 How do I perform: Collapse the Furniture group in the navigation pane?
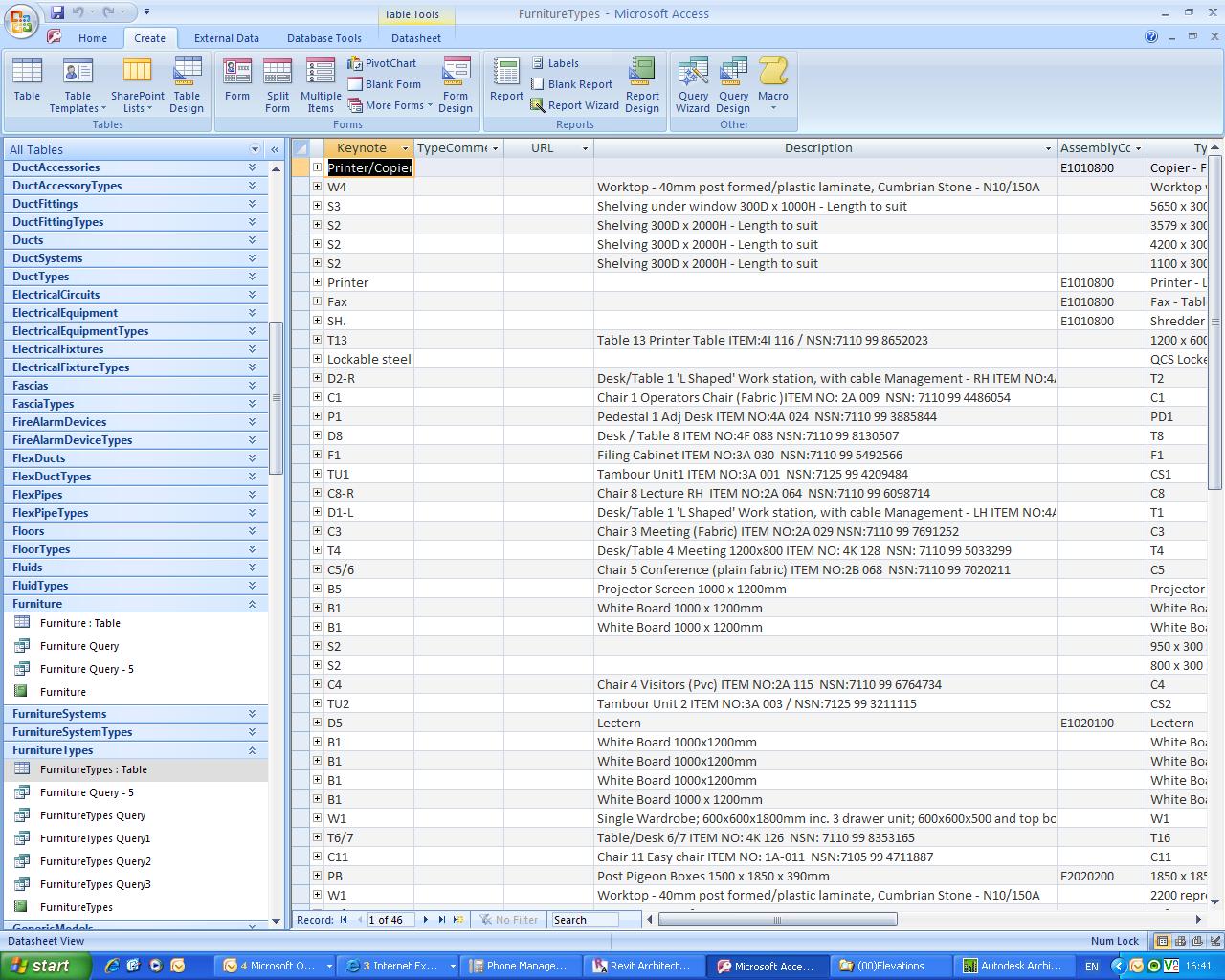[x=253, y=604]
